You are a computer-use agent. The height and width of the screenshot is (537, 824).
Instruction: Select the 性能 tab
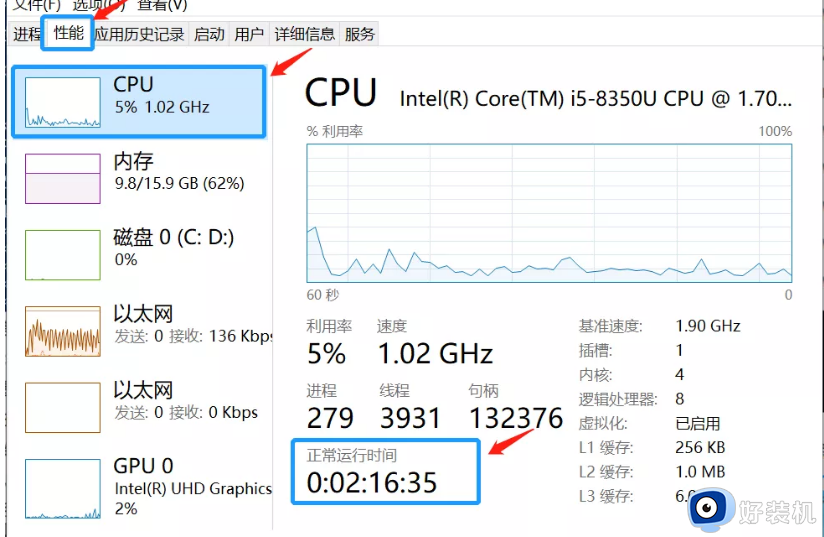pyautogui.click(x=69, y=33)
